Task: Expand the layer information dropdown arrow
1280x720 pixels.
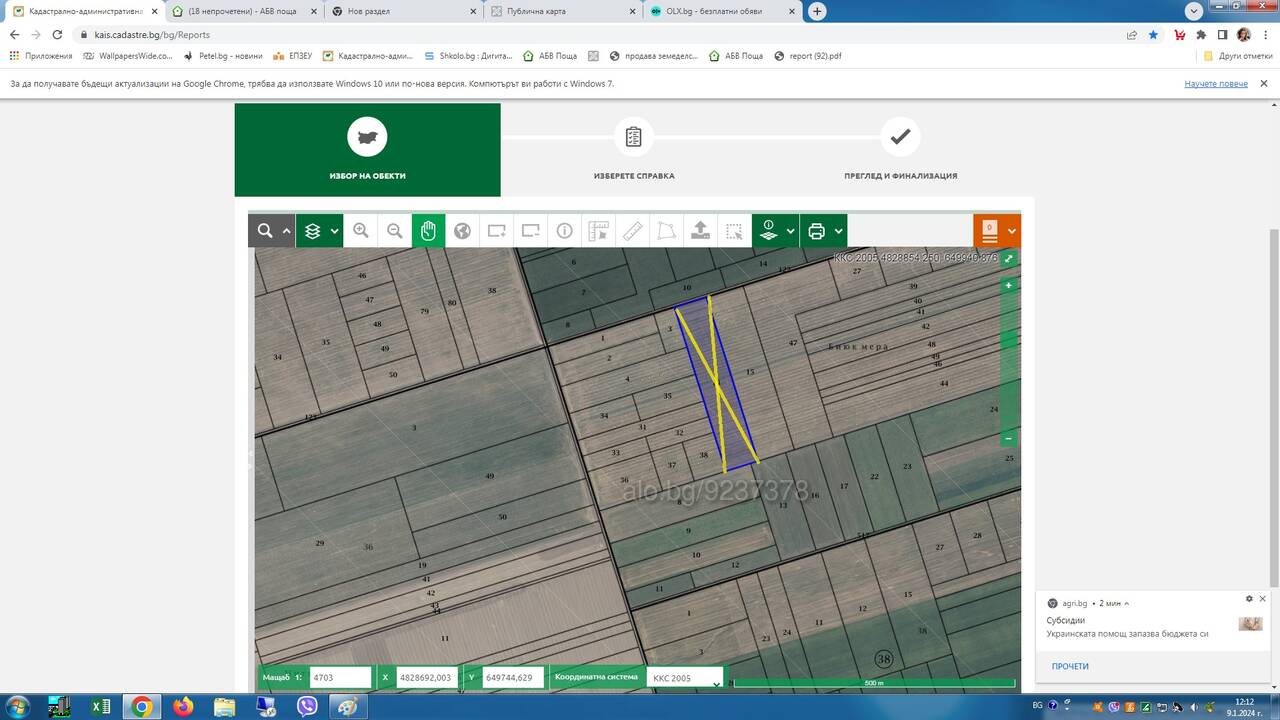Action: coord(791,231)
